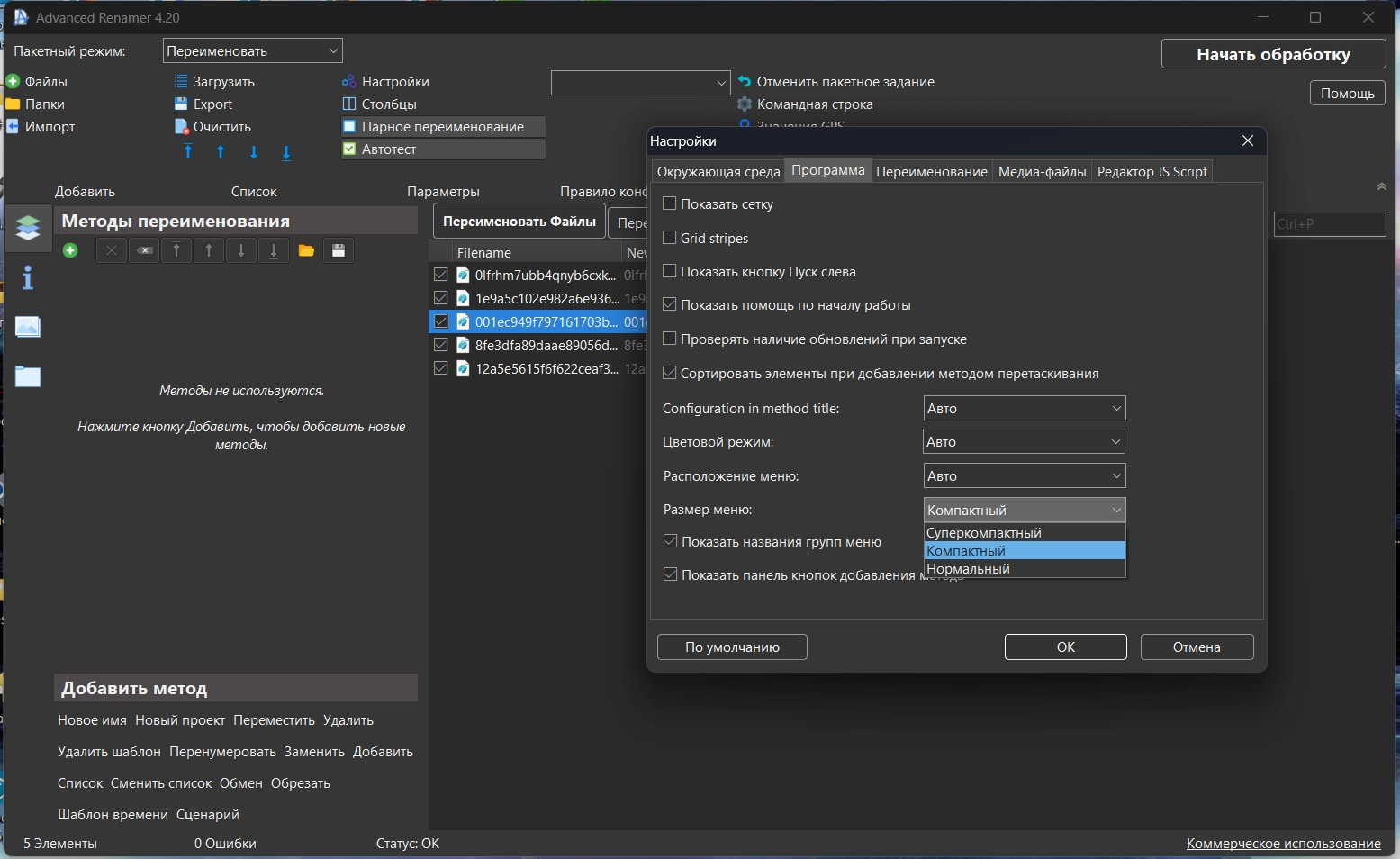Click the Коммерческое использование link
The width and height of the screenshot is (1400, 859).
click(1283, 844)
